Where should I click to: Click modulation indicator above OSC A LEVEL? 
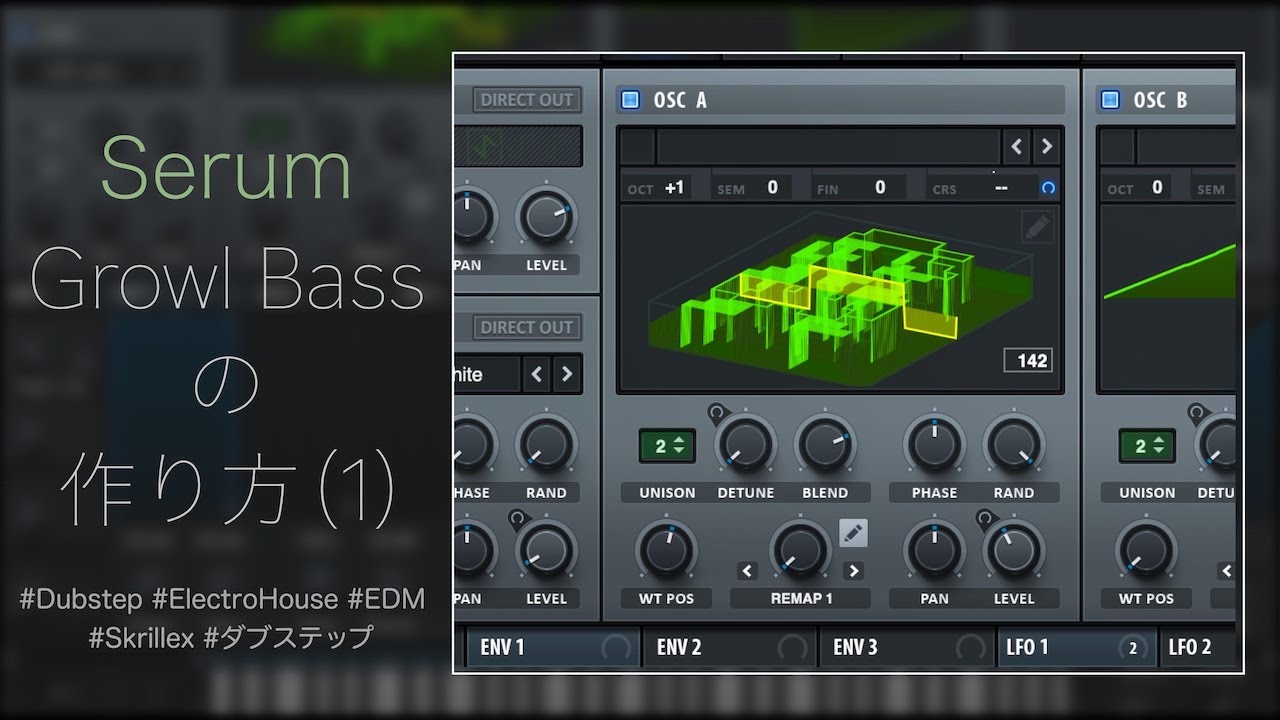pyautogui.click(x=984, y=518)
